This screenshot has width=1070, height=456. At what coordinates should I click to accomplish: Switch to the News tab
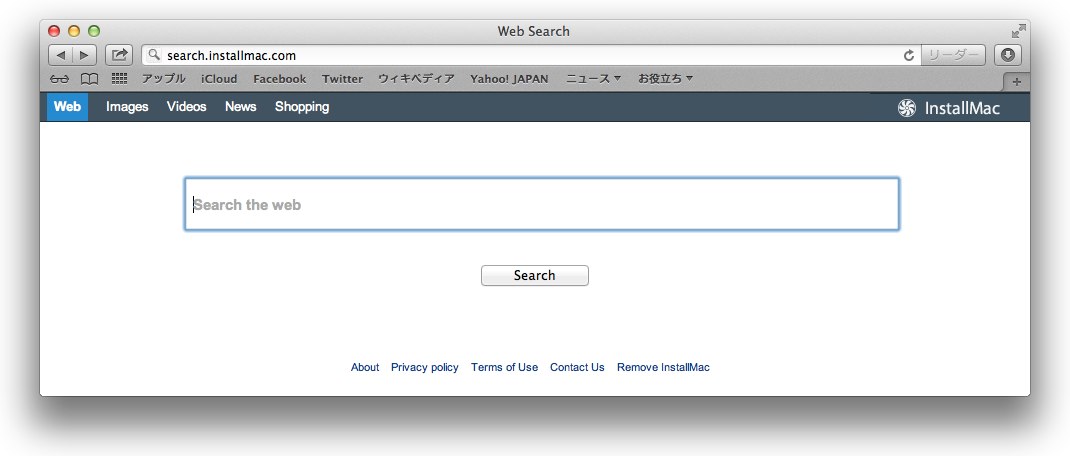pos(240,107)
